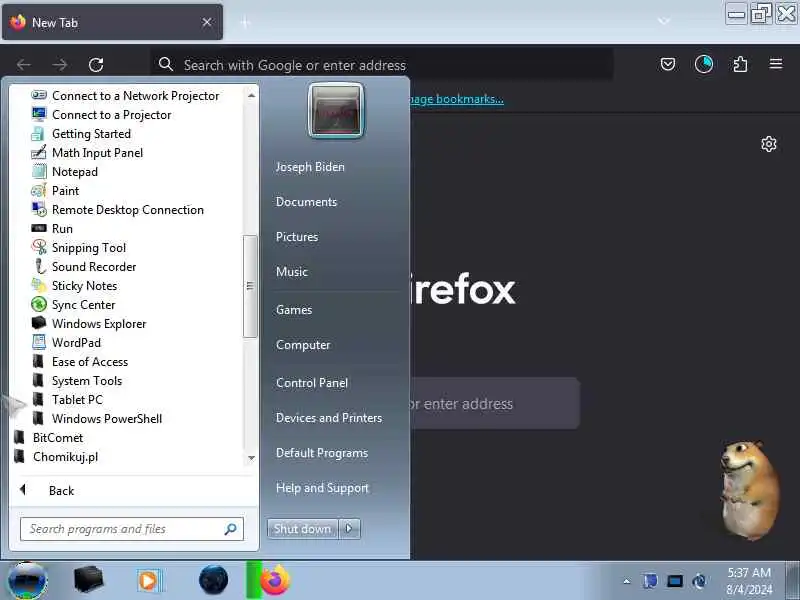Go forward one page in Firefox

click(x=60, y=65)
